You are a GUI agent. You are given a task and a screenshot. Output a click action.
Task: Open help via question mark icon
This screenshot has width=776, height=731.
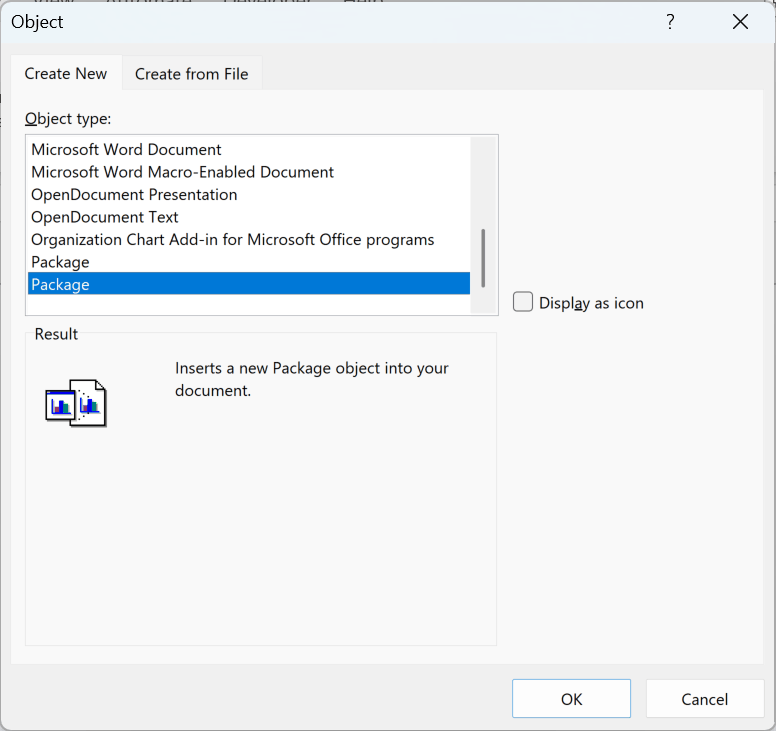click(x=670, y=22)
